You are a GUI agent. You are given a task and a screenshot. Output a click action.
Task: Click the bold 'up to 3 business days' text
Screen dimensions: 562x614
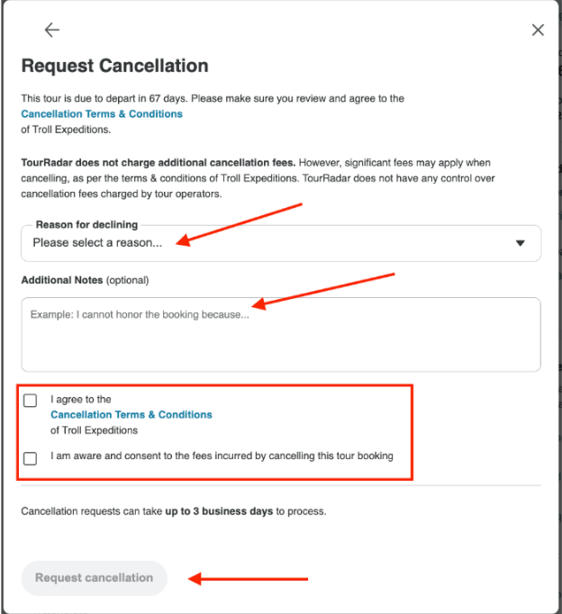click(x=219, y=511)
